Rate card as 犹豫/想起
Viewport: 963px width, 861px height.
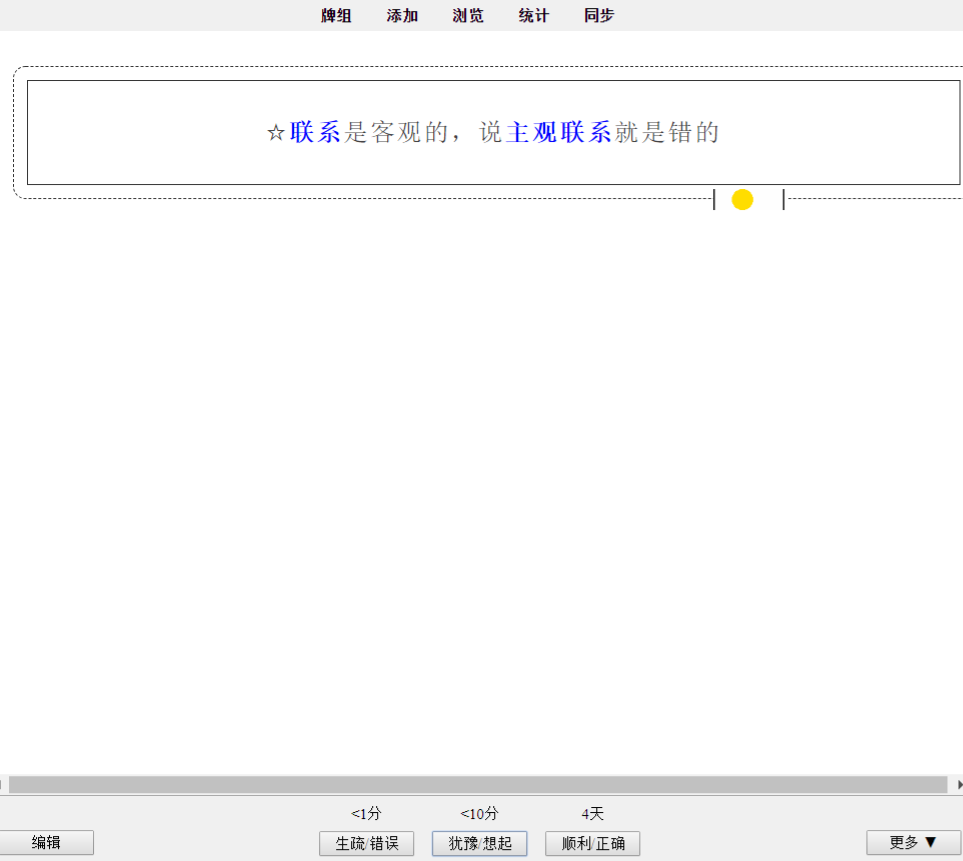point(480,843)
